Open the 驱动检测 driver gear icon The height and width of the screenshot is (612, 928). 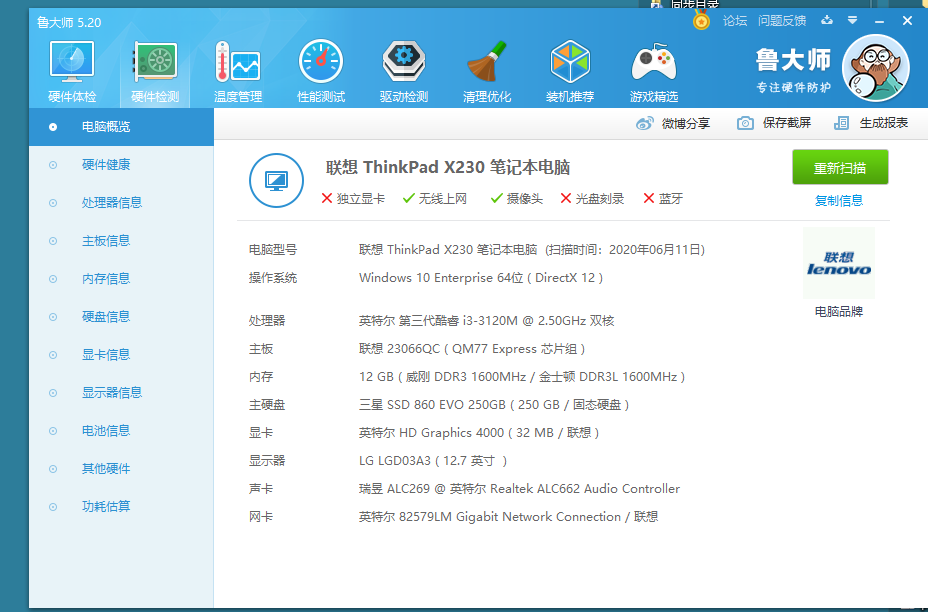(x=404, y=72)
